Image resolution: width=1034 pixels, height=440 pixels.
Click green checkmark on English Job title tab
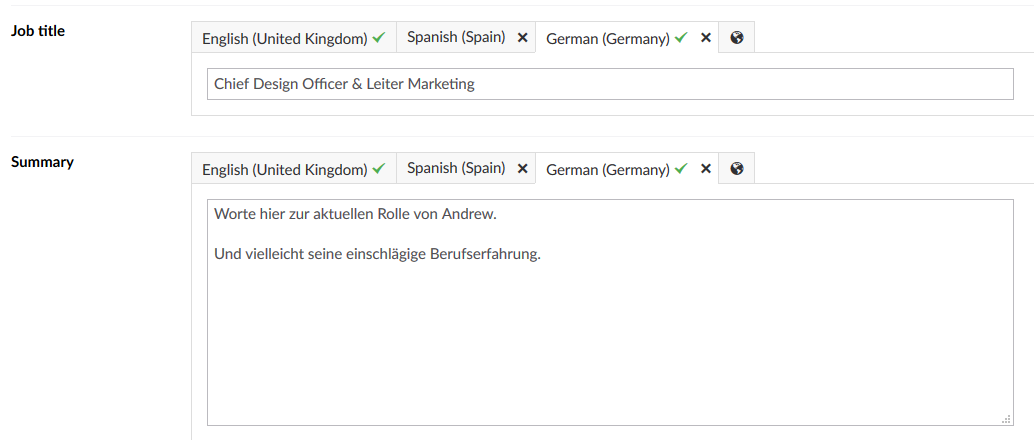[x=379, y=38]
